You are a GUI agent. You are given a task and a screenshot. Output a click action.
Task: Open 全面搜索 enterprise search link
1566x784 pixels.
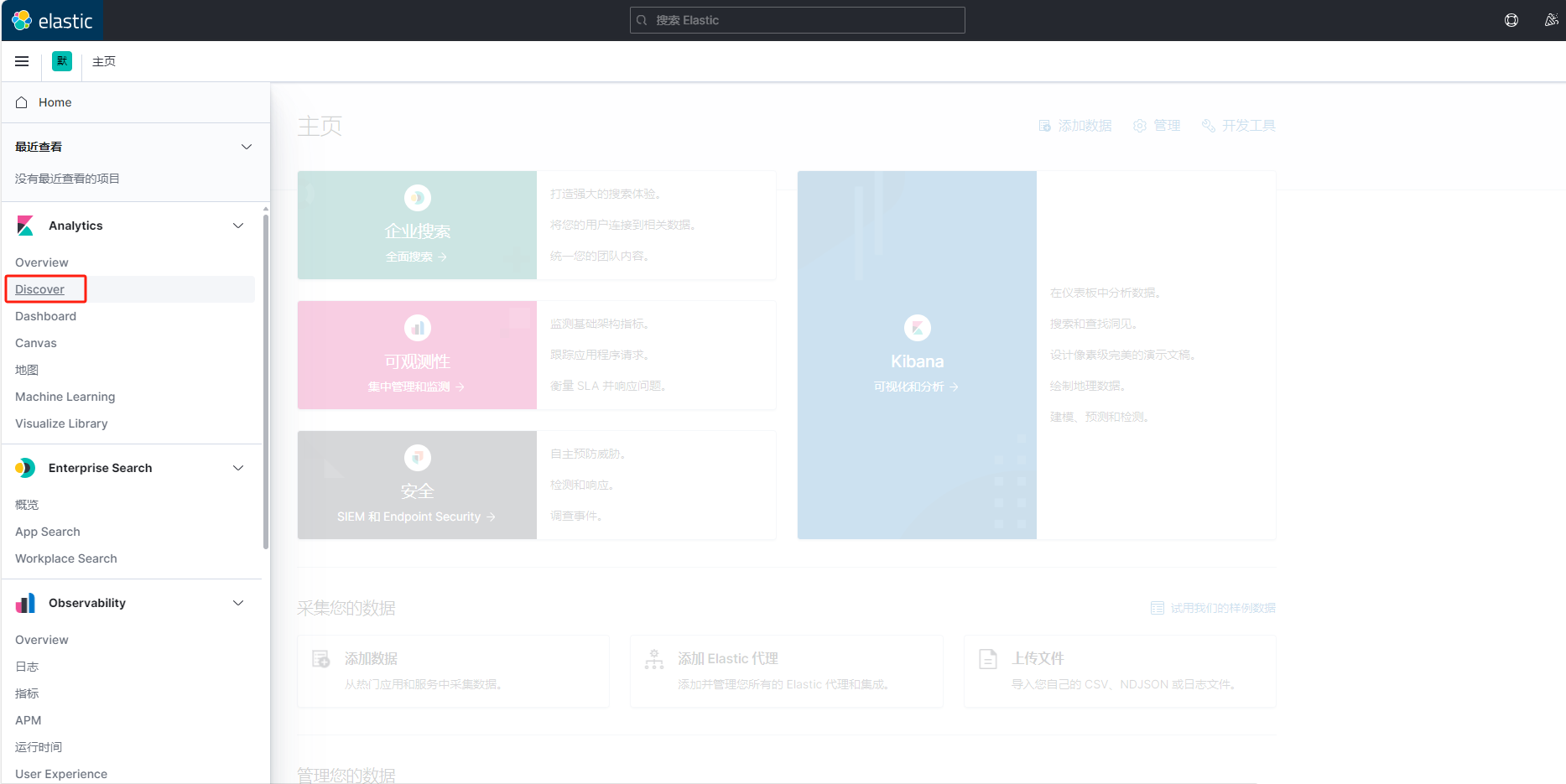point(416,257)
